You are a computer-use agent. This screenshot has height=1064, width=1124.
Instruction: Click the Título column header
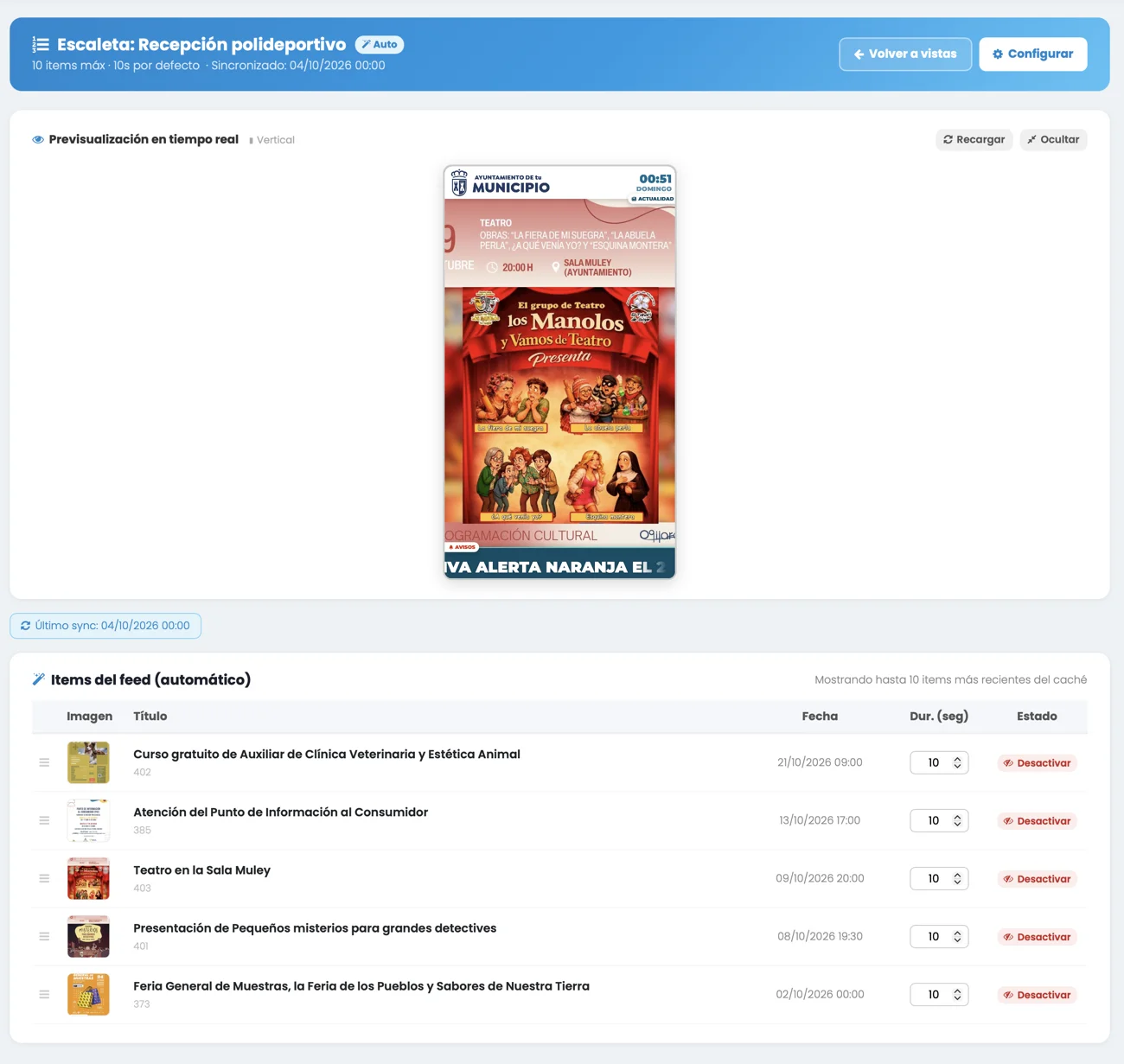(x=150, y=716)
